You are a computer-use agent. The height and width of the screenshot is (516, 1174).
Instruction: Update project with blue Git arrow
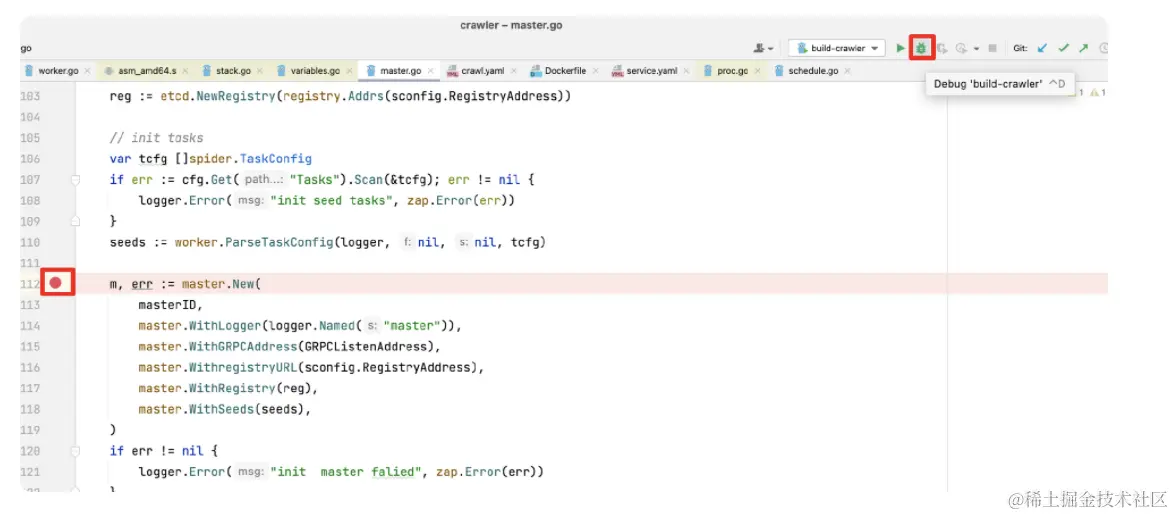(x=1042, y=48)
